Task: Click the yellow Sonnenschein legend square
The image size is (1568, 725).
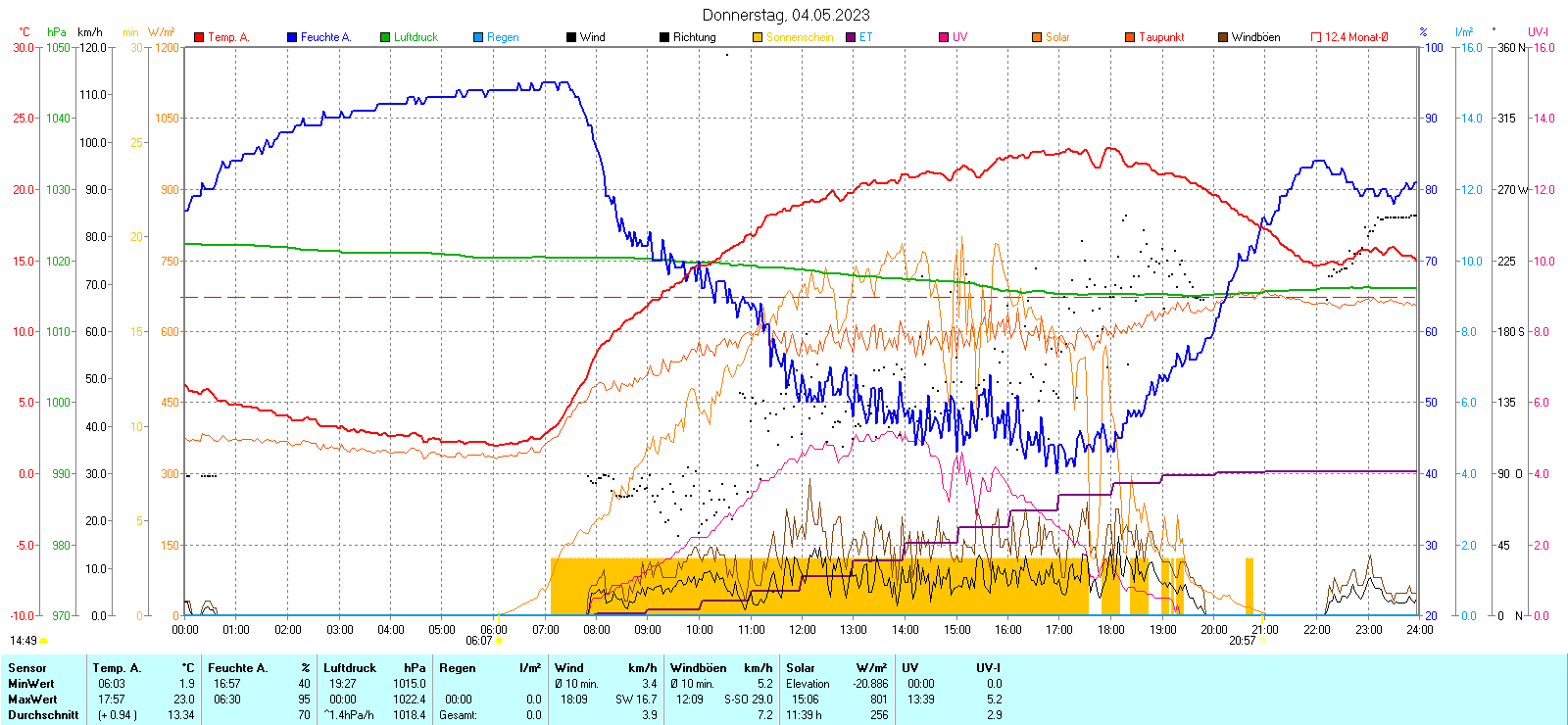Action: tap(758, 37)
